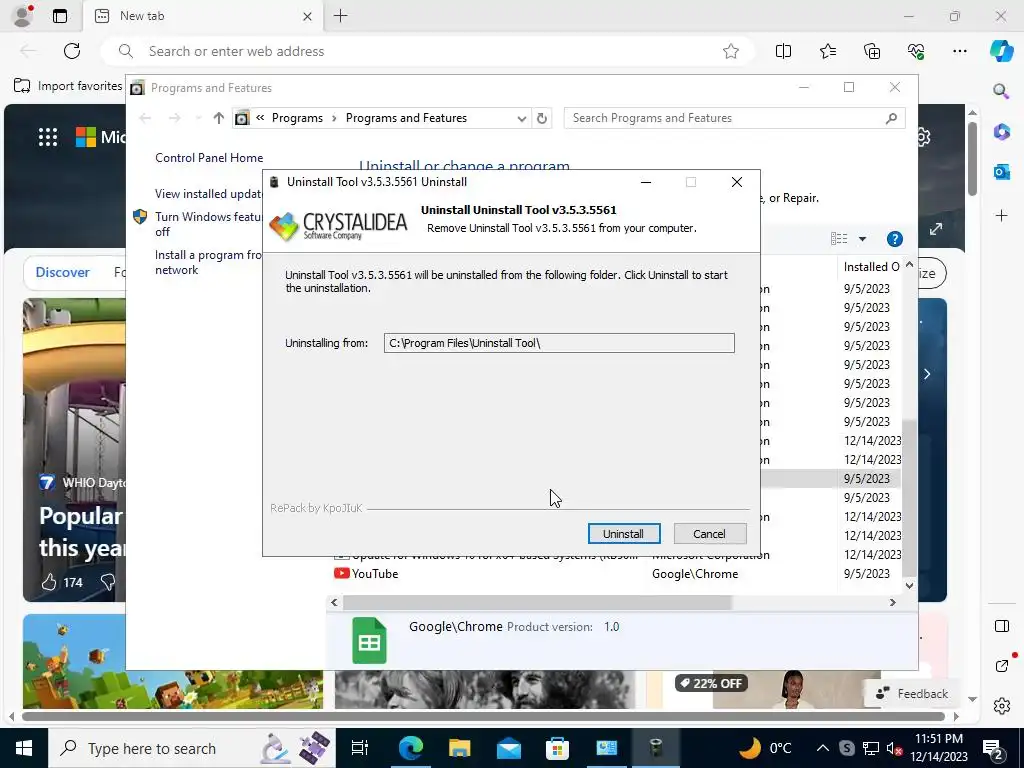This screenshot has width=1024, height=768.
Task: Refresh the Programs and Features list
Action: 541,118
